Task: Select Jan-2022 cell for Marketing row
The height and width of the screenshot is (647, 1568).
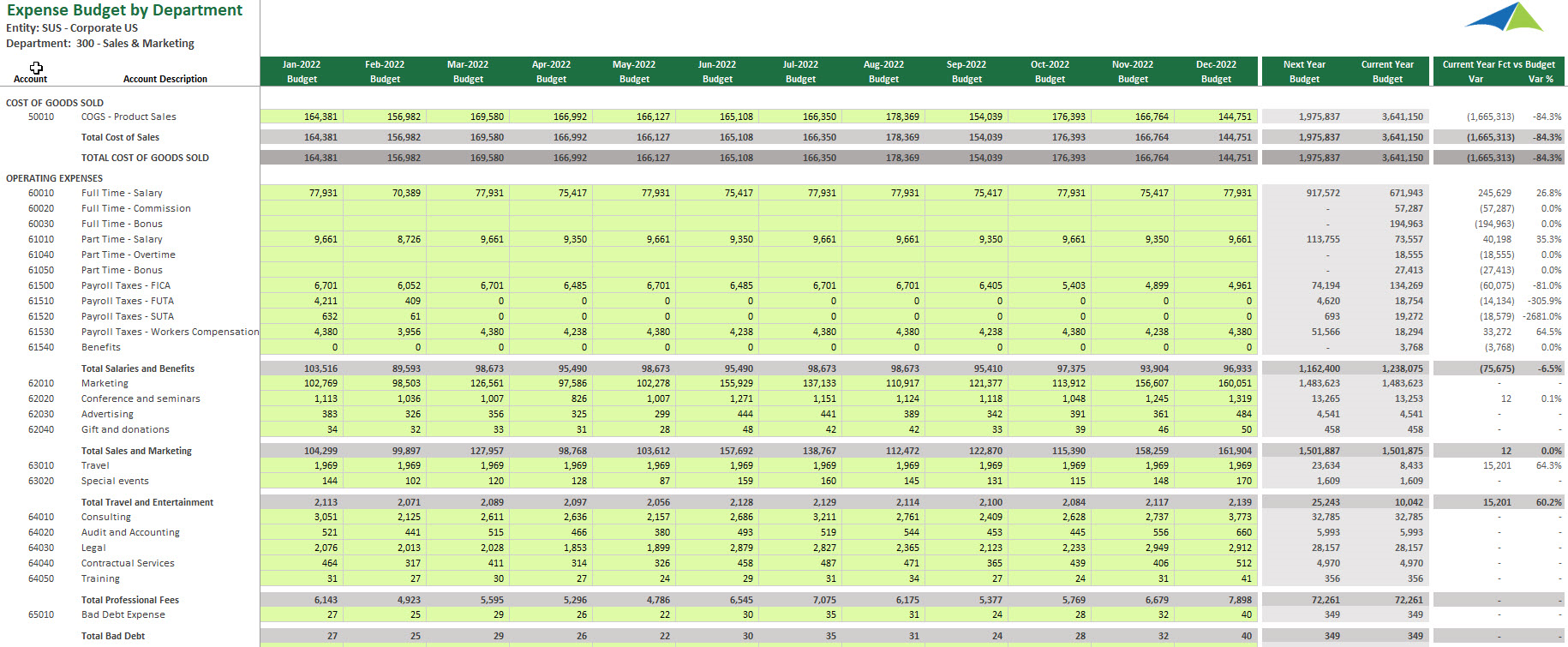Action: point(302,383)
